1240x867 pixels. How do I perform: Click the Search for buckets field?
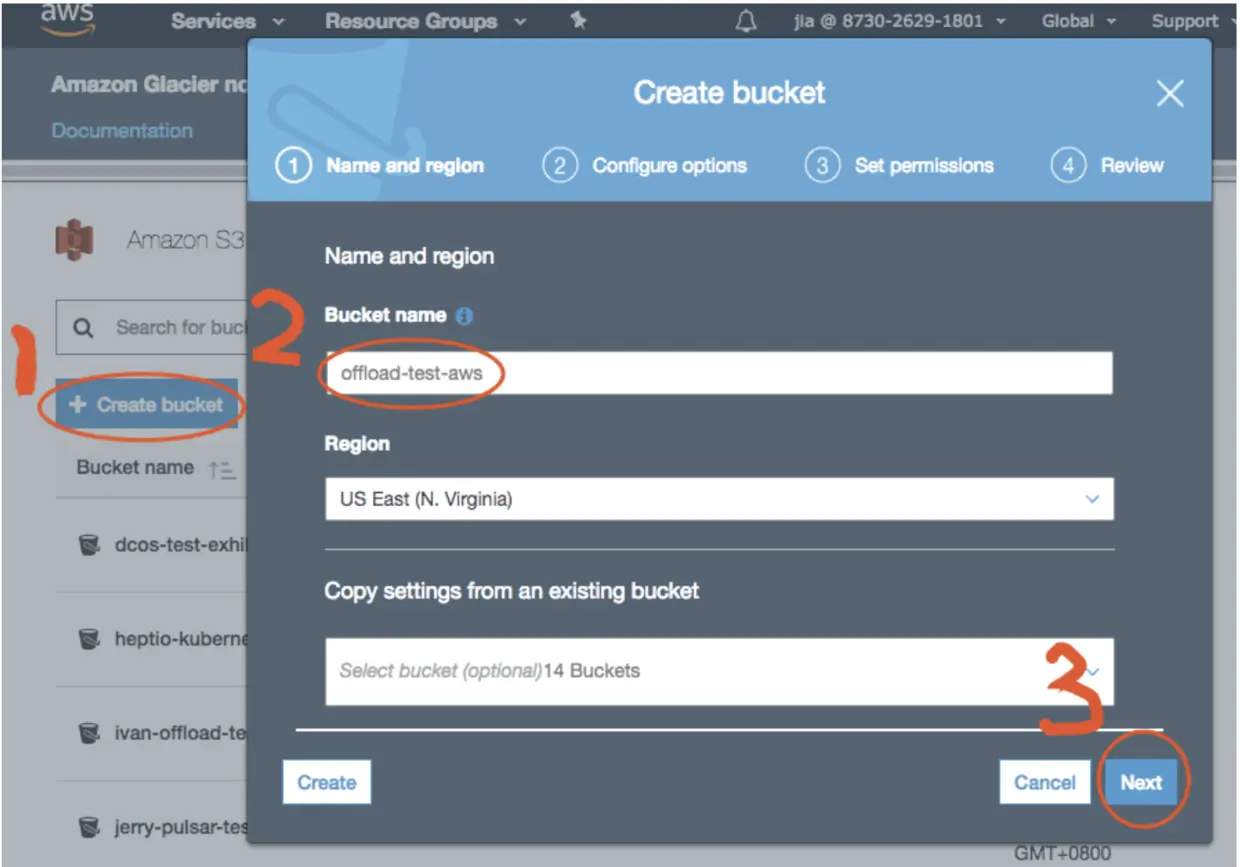tap(152, 327)
